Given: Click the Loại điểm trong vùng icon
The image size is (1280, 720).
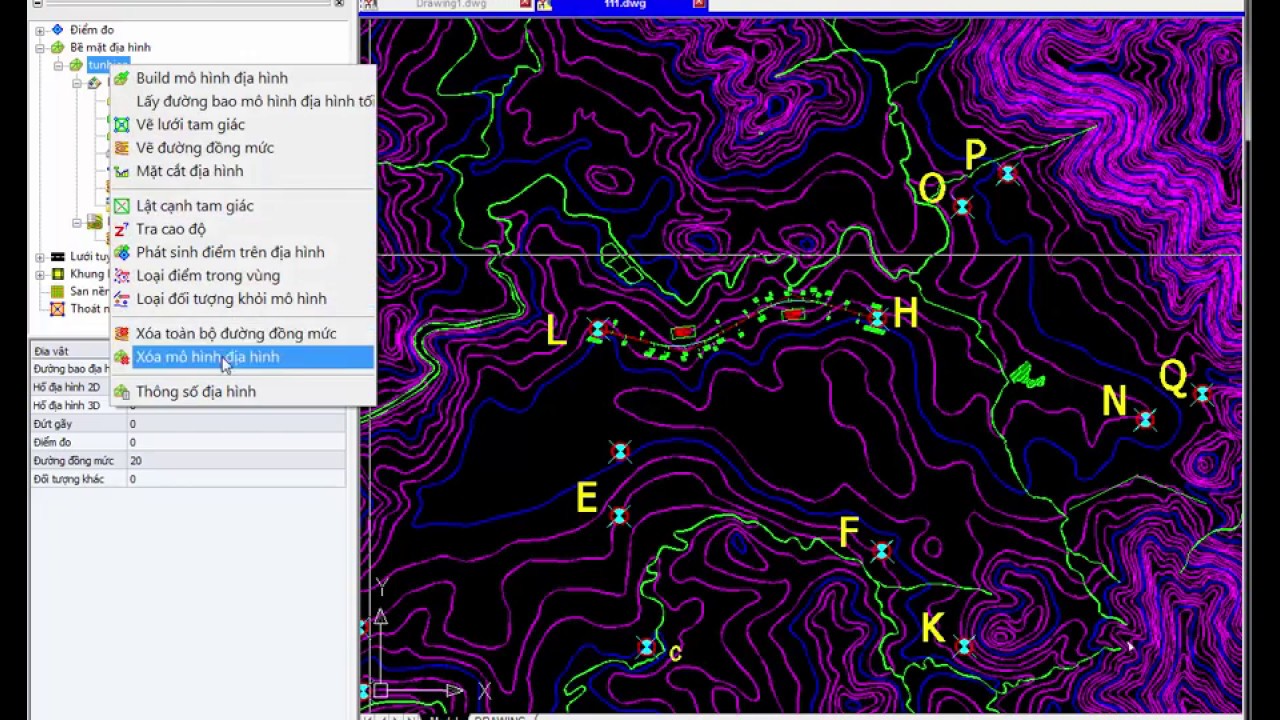Looking at the screenshot, I should (121, 275).
